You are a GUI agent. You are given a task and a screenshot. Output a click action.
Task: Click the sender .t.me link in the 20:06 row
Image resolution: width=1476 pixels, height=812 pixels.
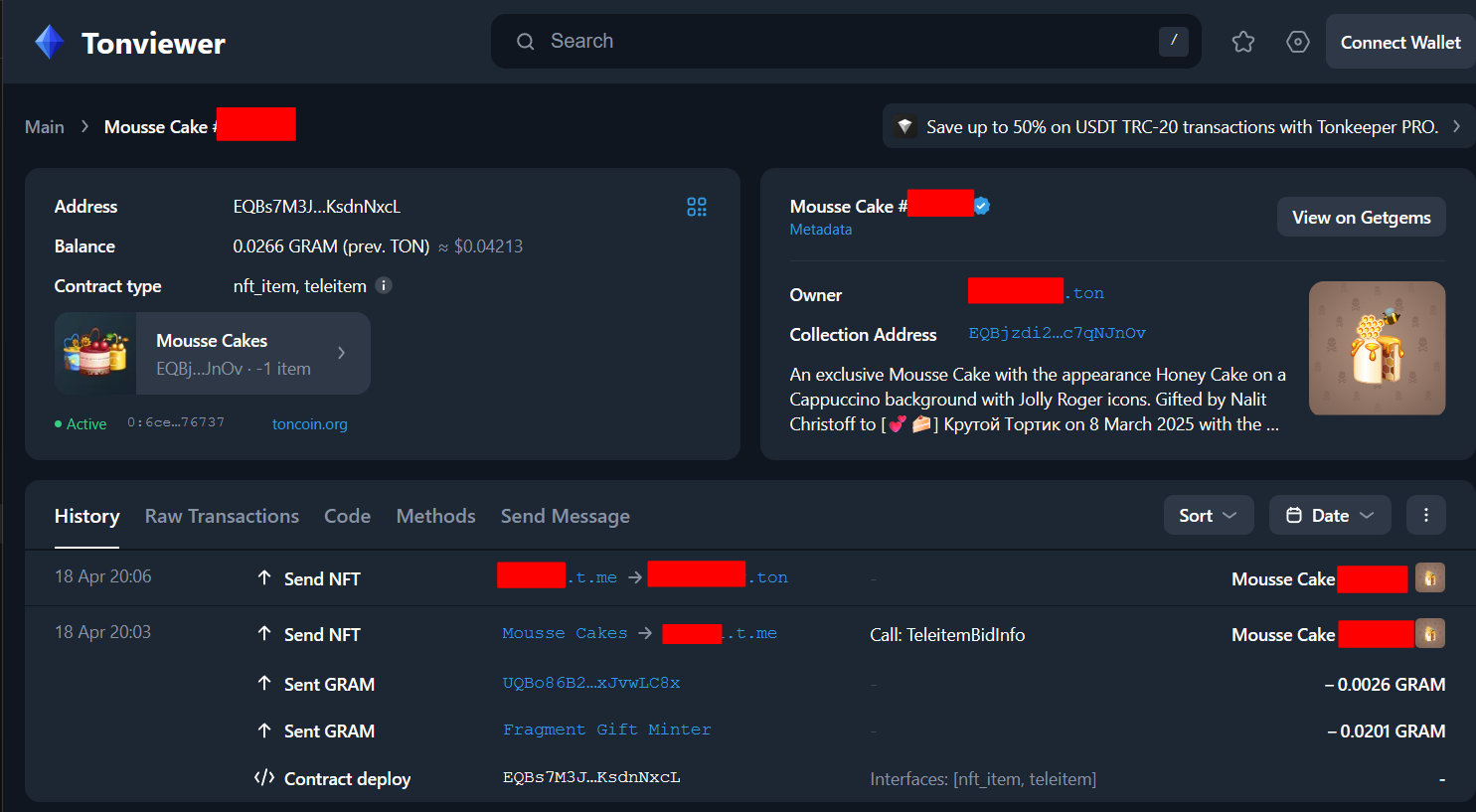558,576
